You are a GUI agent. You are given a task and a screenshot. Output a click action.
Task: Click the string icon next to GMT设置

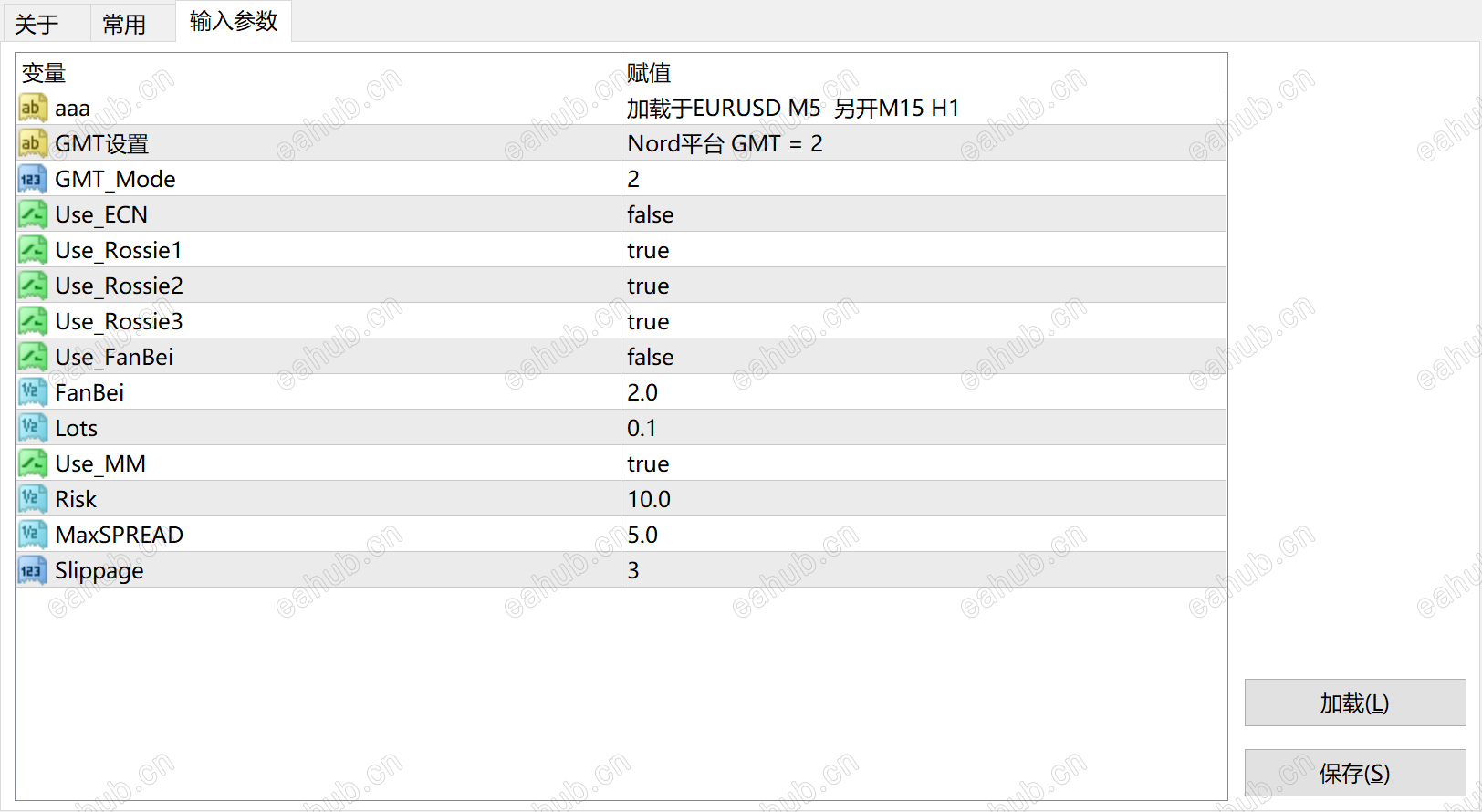point(32,143)
